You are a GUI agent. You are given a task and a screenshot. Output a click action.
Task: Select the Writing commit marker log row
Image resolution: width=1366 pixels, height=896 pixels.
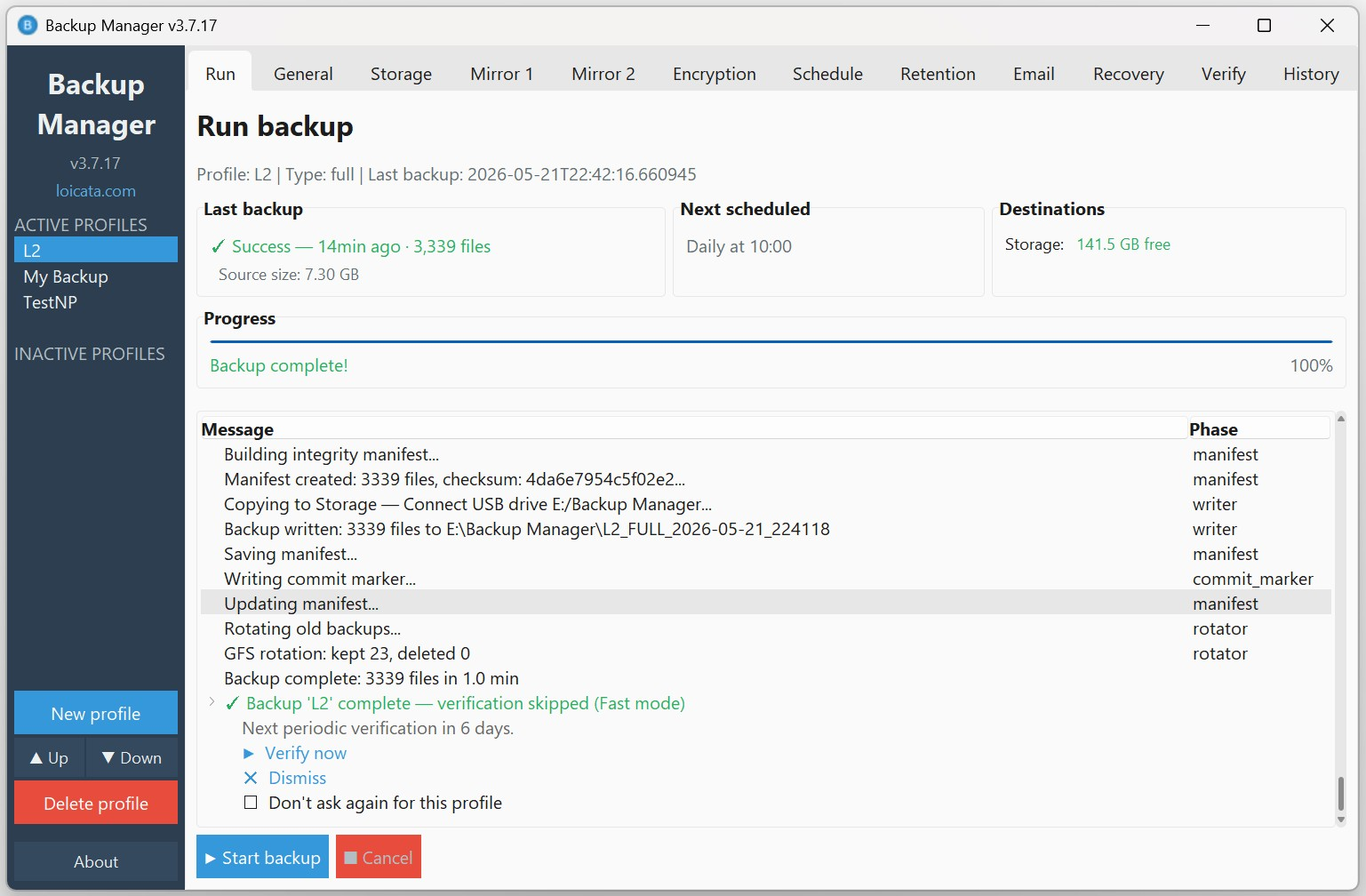point(766,579)
